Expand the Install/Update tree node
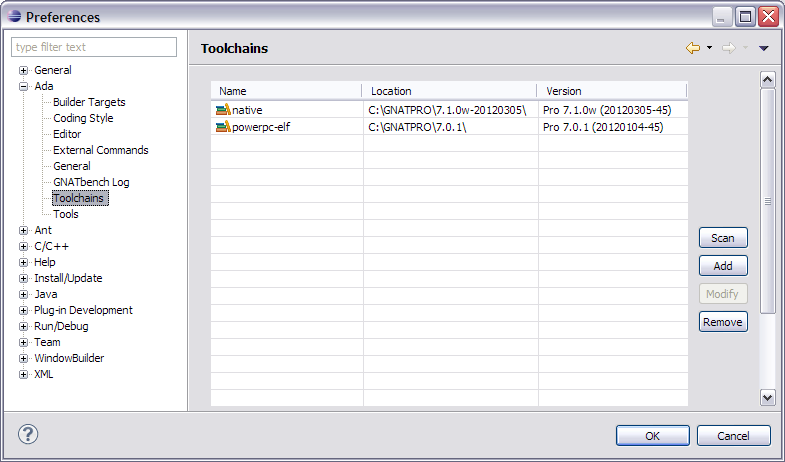This screenshot has width=785, height=462. coord(23,278)
